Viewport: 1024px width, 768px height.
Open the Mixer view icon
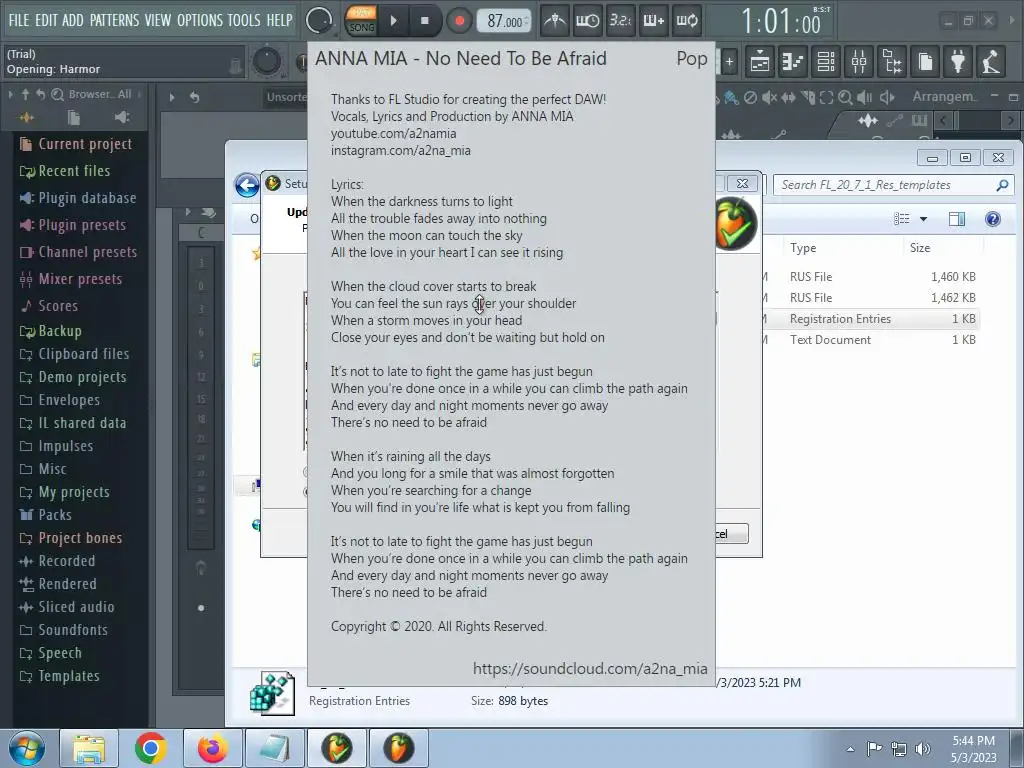pyautogui.click(x=859, y=62)
